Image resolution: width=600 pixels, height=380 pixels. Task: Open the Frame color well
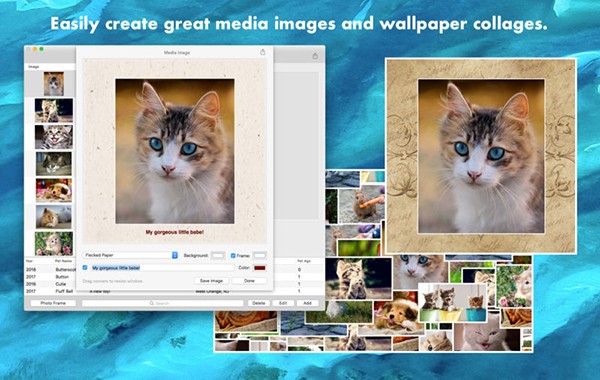tap(259, 255)
